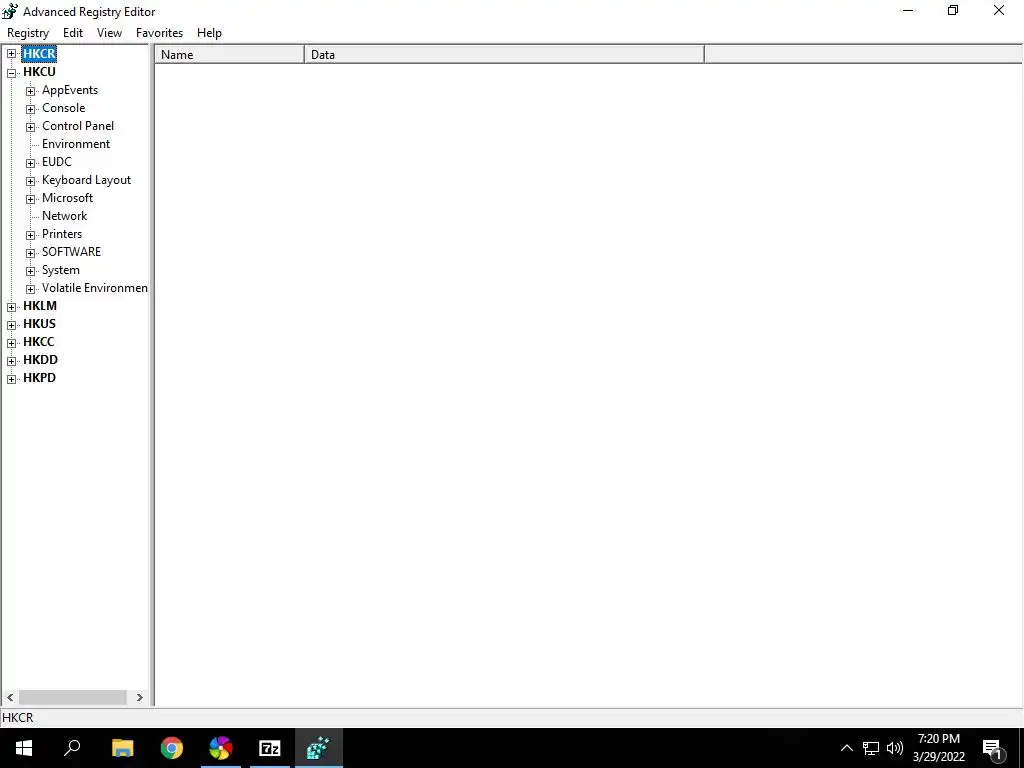This screenshot has height=768, width=1024.
Task: Select the HKLM tree node
Action: tap(40, 306)
